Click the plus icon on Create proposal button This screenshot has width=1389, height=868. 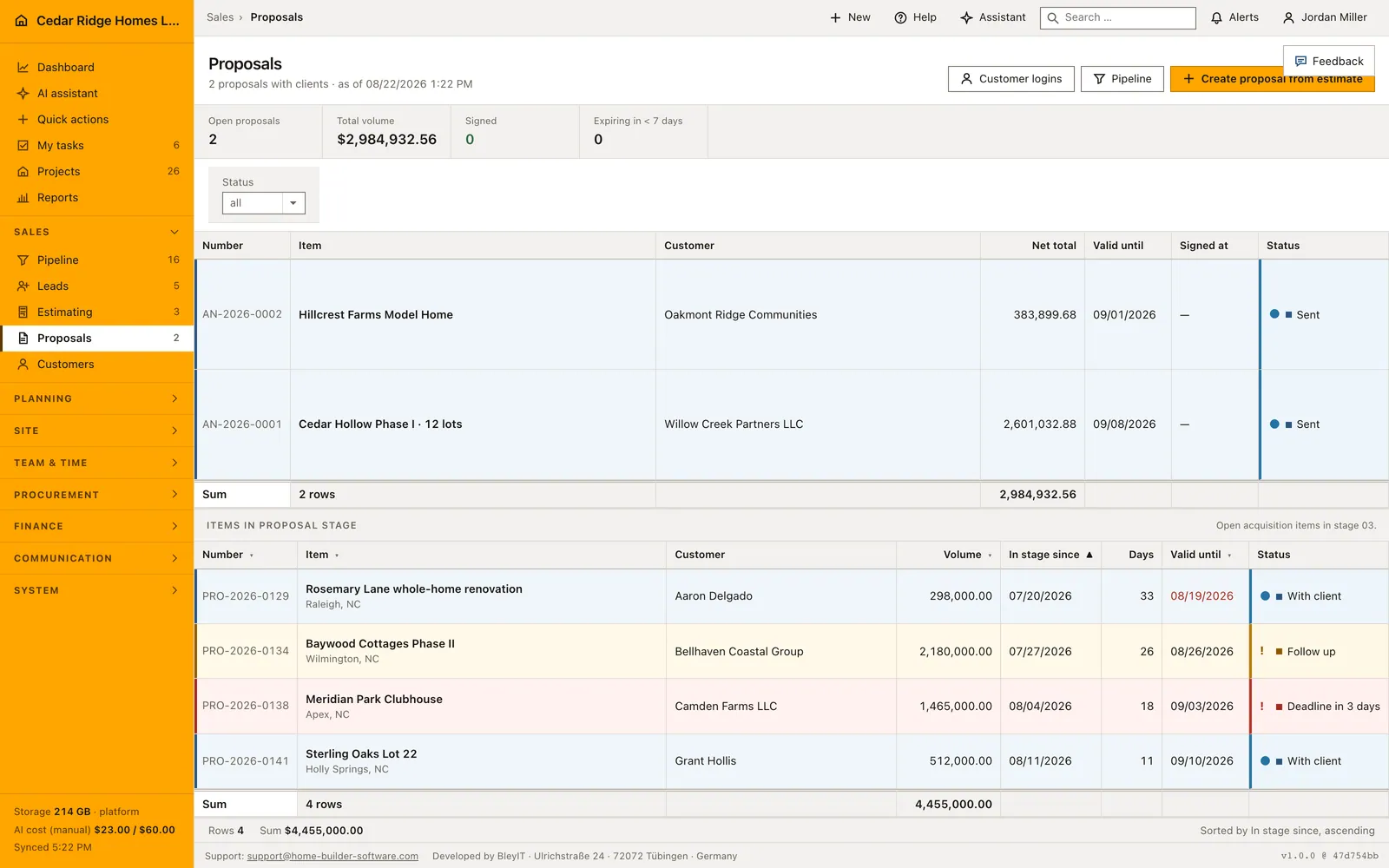(x=1188, y=79)
